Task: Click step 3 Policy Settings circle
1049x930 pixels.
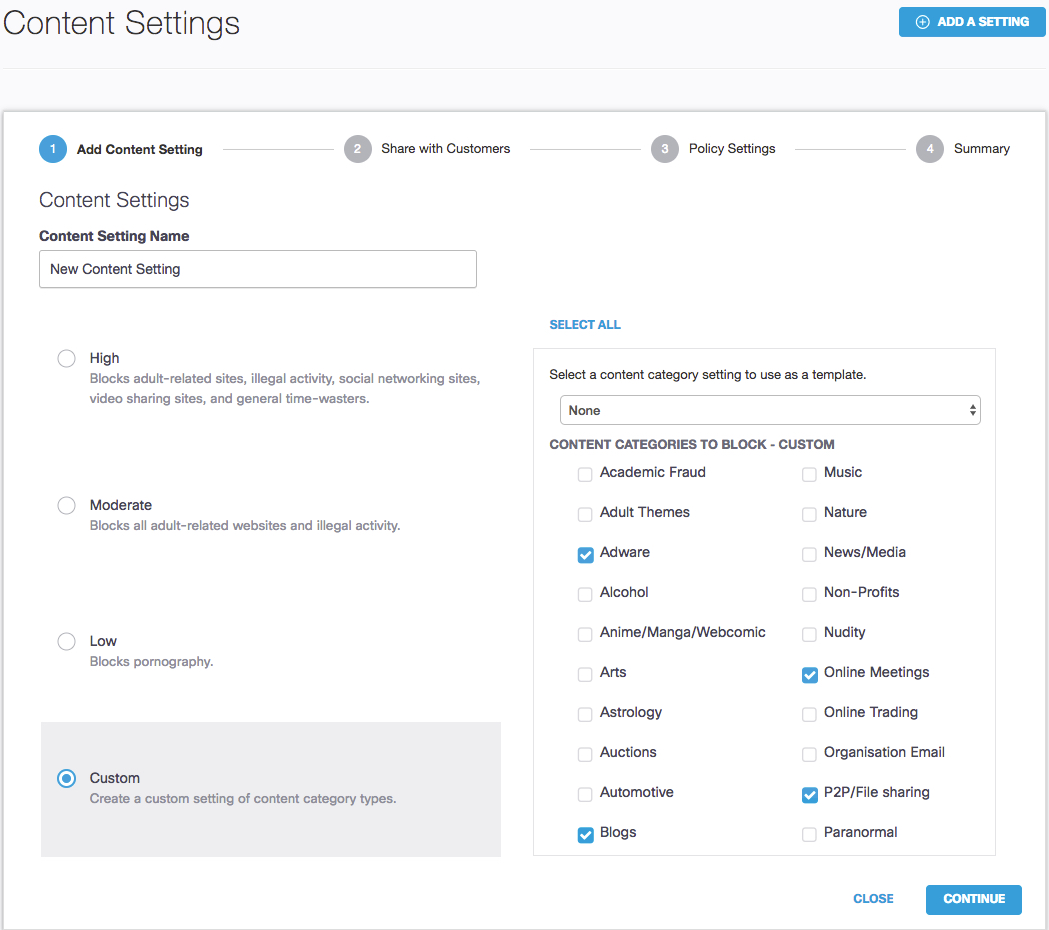Action: click(665, 149)
